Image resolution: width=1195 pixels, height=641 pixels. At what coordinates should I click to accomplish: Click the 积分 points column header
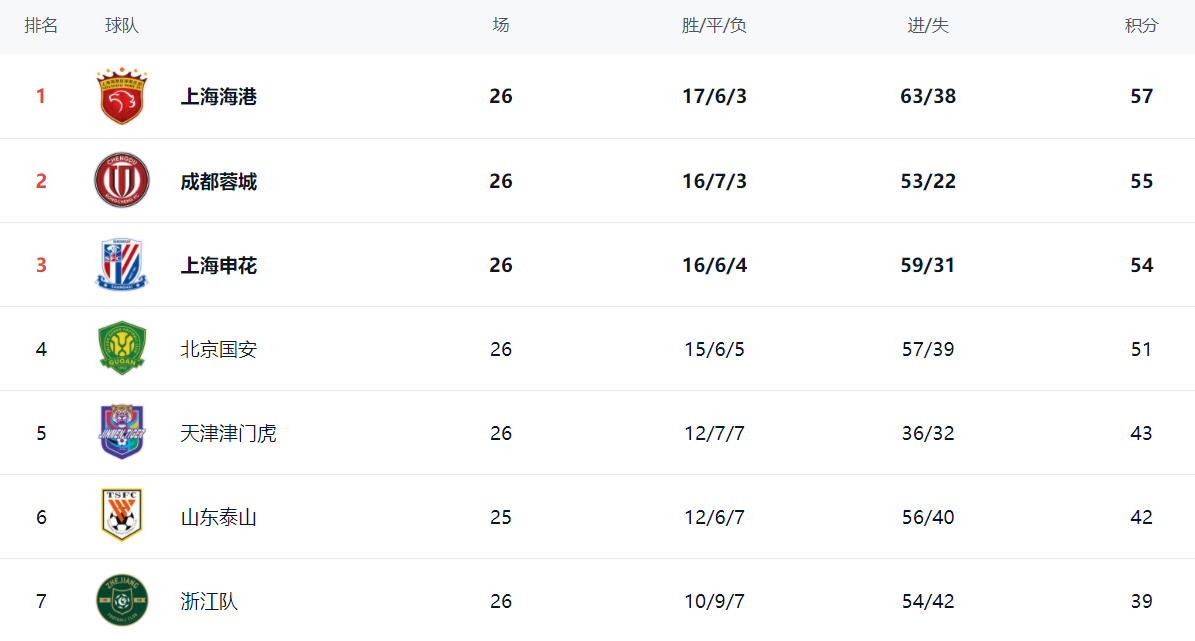pos(1141,26)
